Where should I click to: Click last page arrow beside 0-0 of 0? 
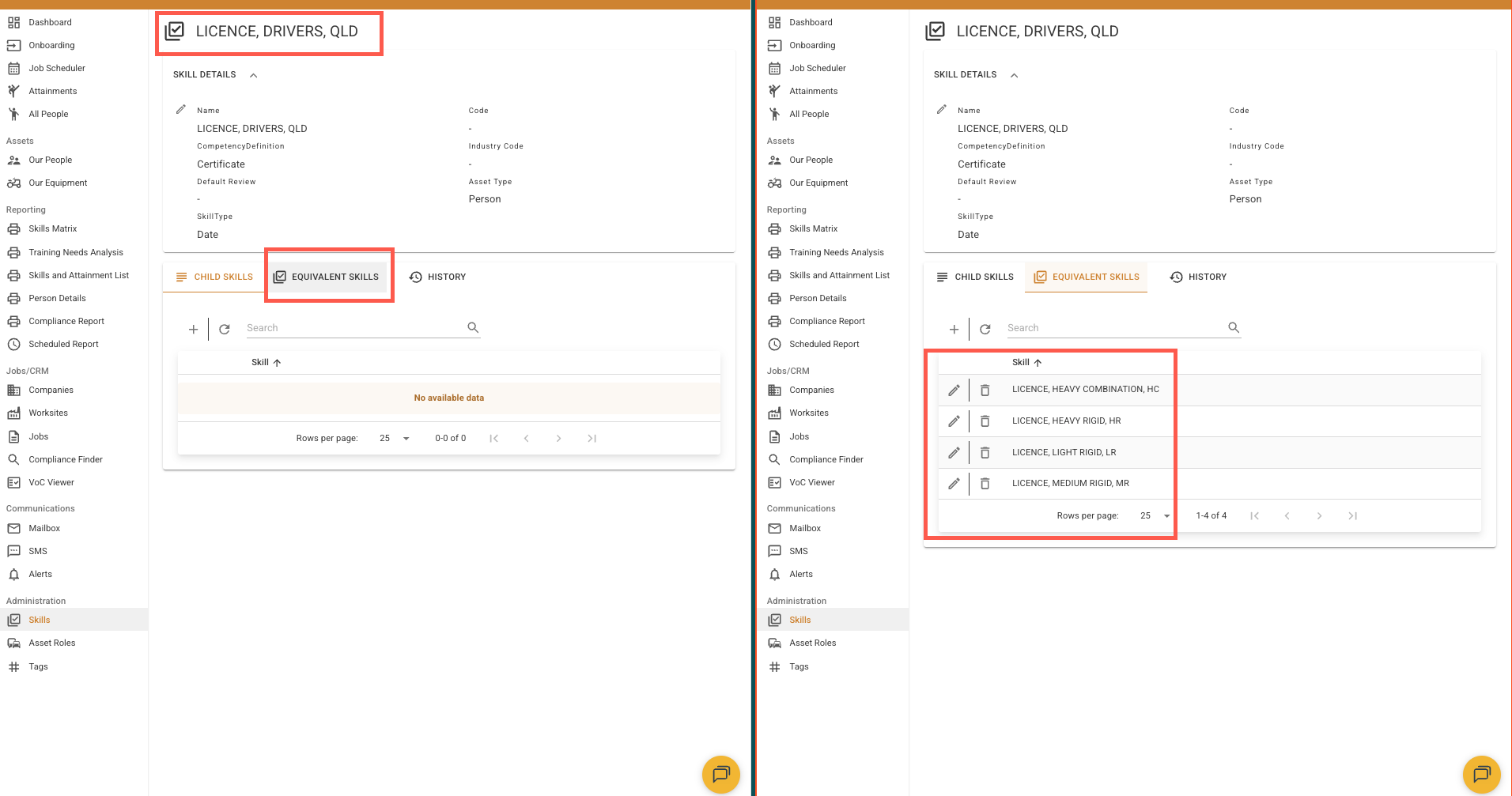point(592,438)
